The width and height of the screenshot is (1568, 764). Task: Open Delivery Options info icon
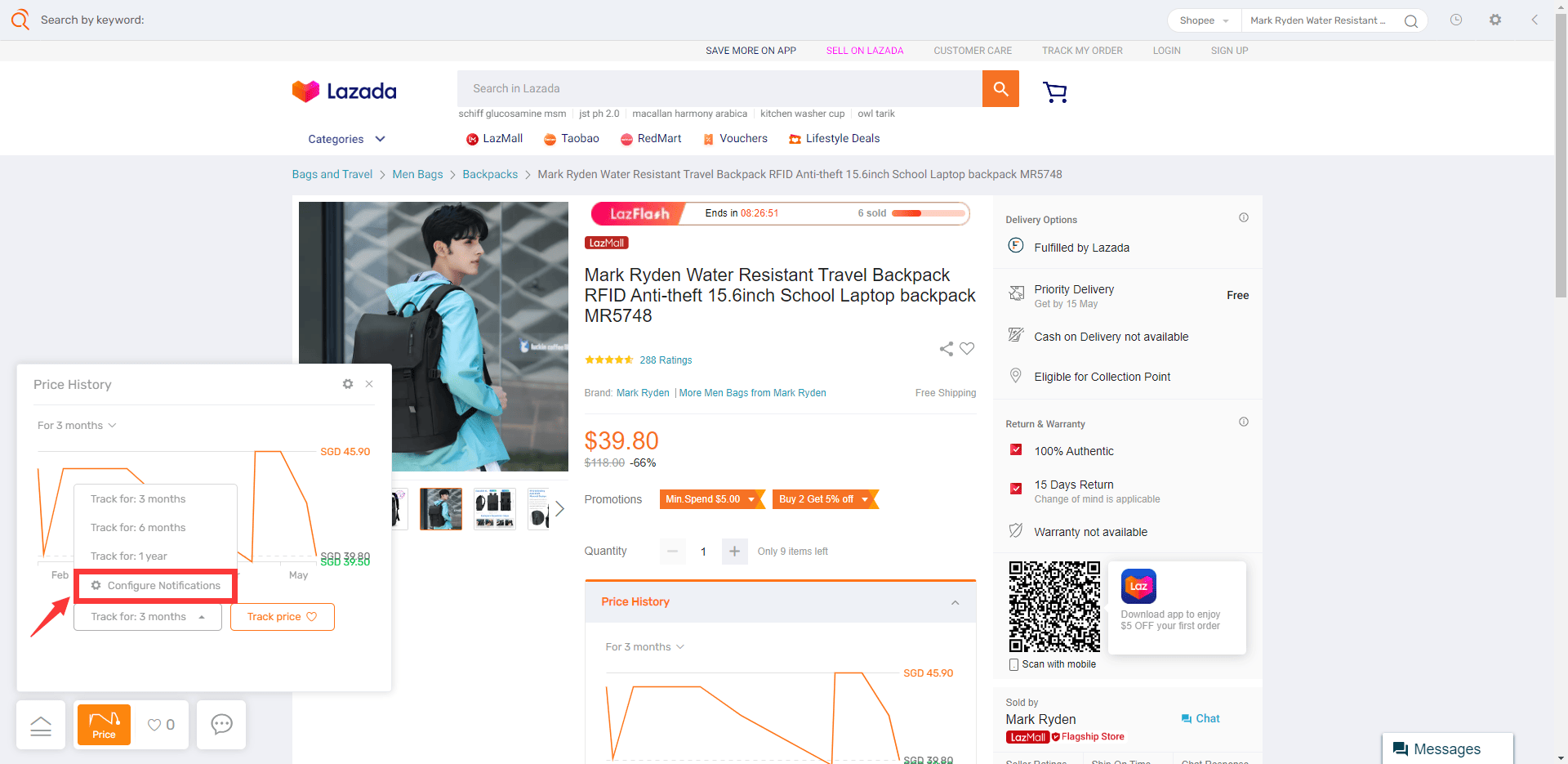point(1243,217)
